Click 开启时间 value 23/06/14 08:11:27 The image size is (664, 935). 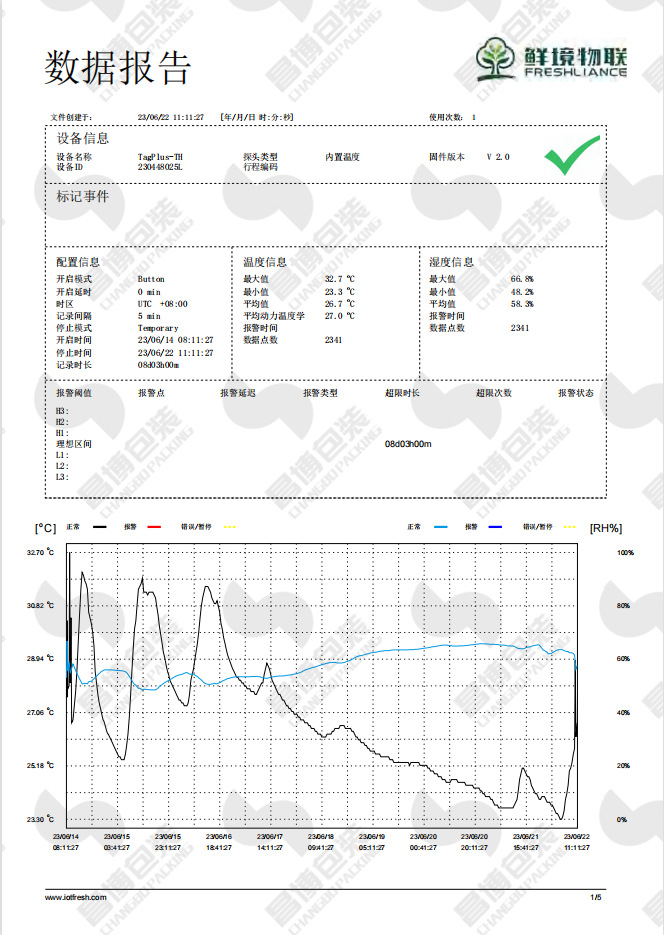click(175, 340)
